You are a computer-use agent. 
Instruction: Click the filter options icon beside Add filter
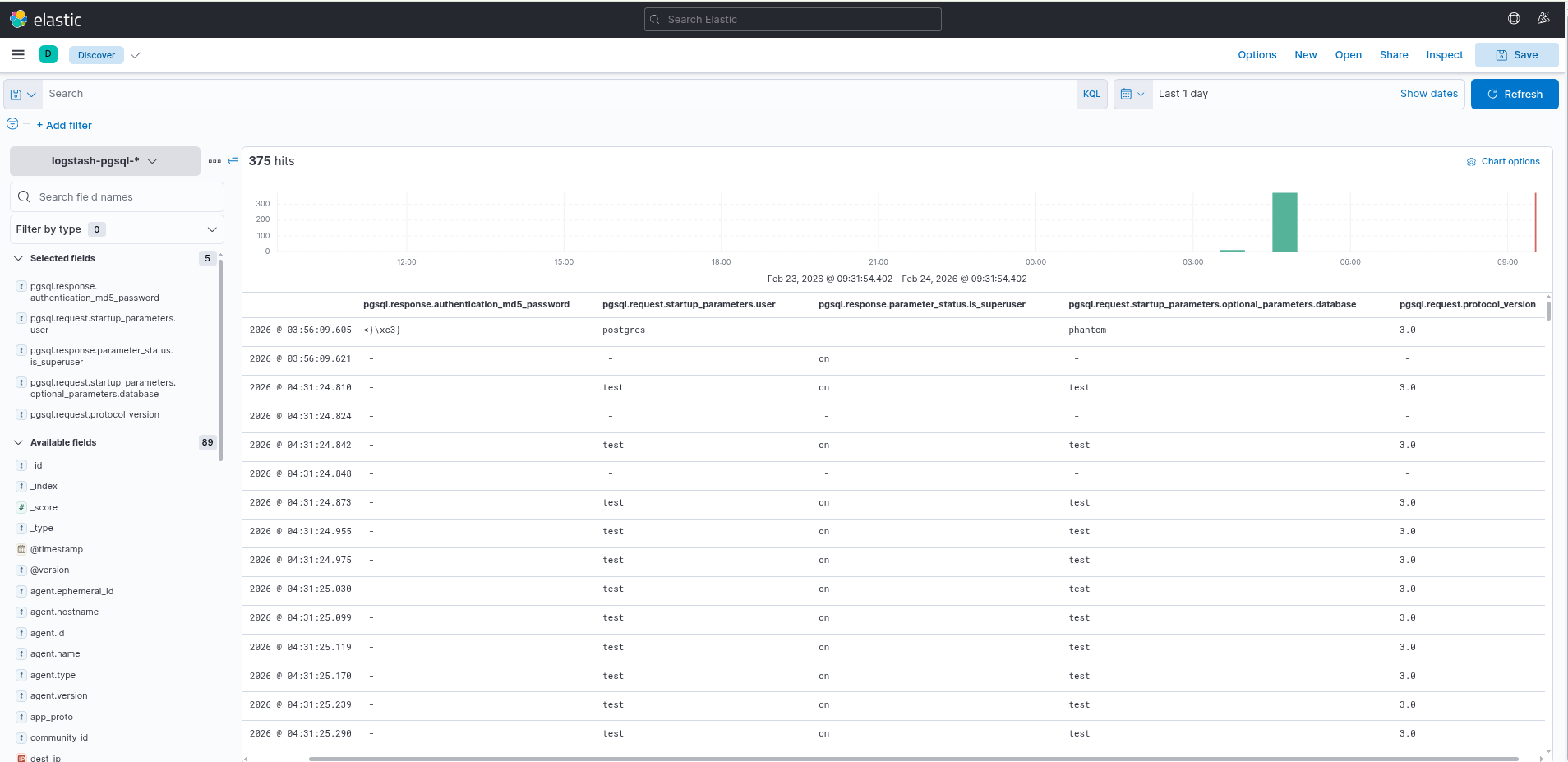tap(12, 124)
